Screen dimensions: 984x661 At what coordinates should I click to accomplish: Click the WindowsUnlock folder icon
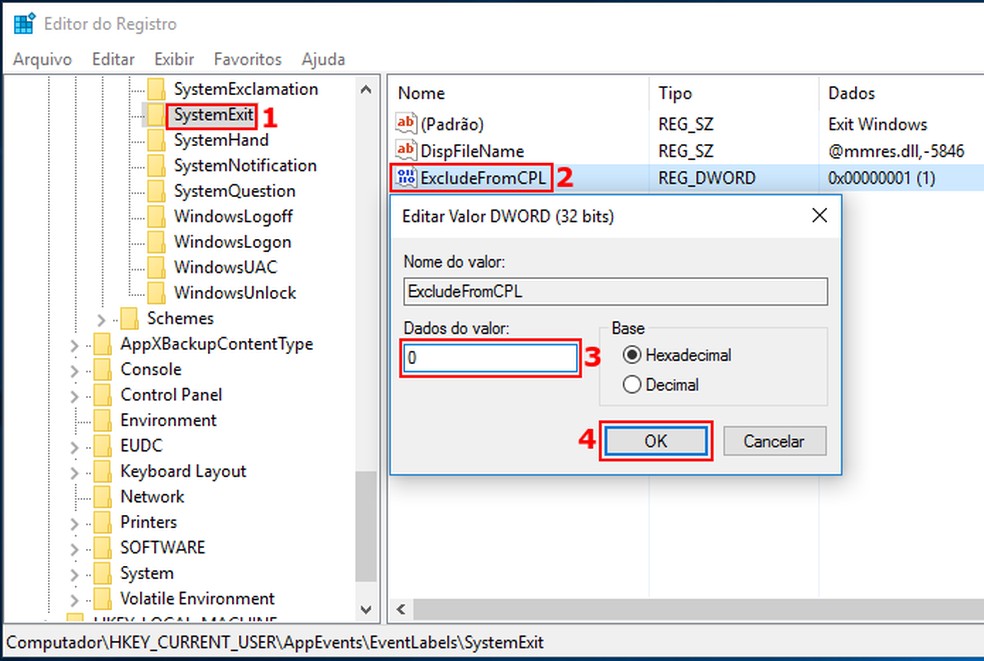pos(156,293)
